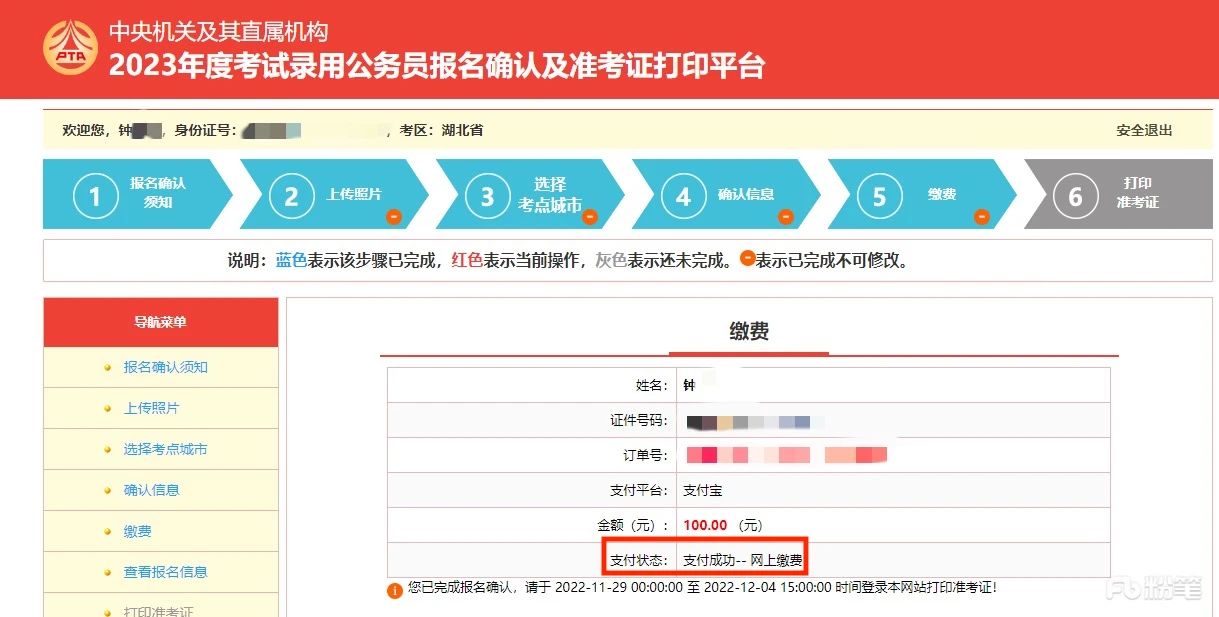
Task: Open 报名确认须知 in navigation menu
Action: pyautogui.click(x=165, y=367)
